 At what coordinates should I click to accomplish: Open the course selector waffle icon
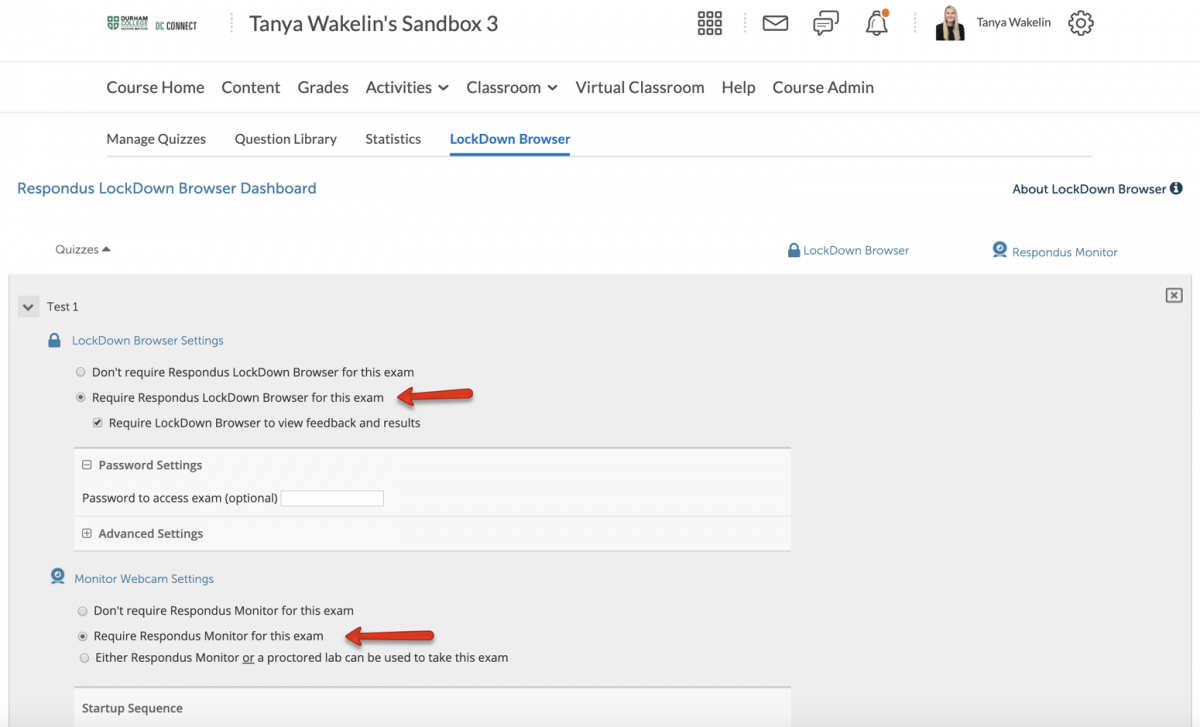pos(709,24)
